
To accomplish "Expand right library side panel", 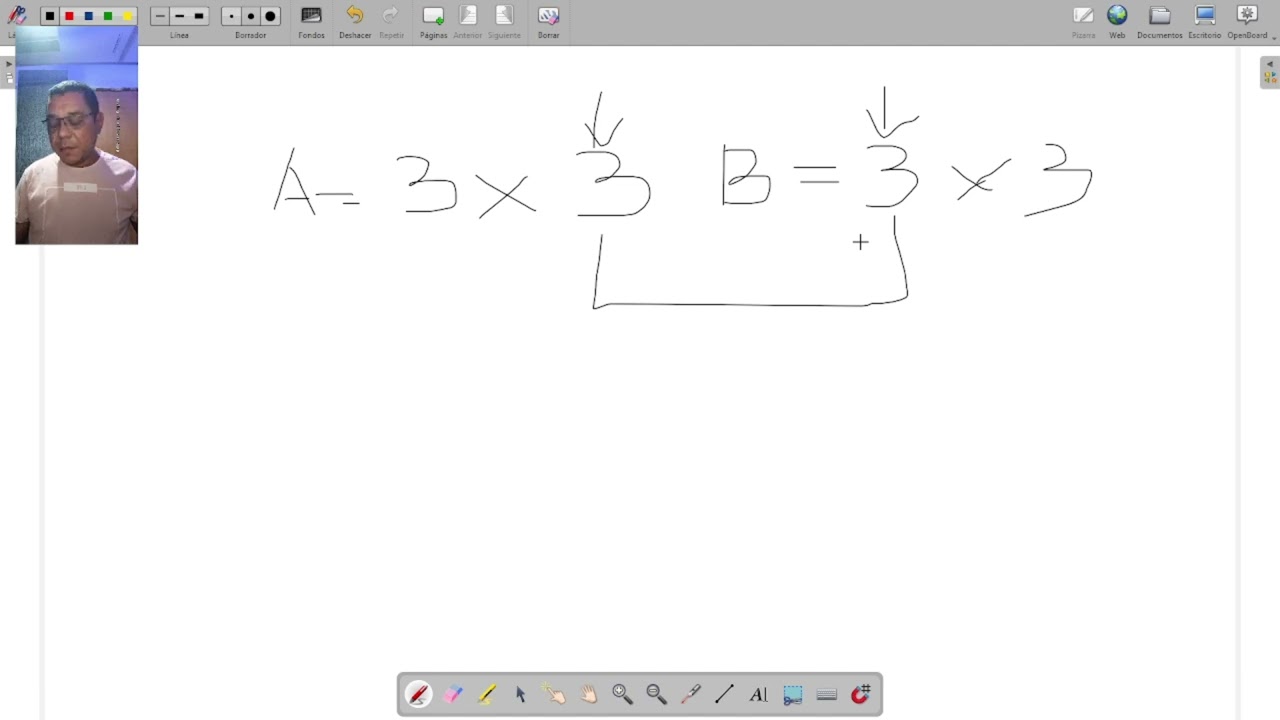I will click(x=1270, y=72).
